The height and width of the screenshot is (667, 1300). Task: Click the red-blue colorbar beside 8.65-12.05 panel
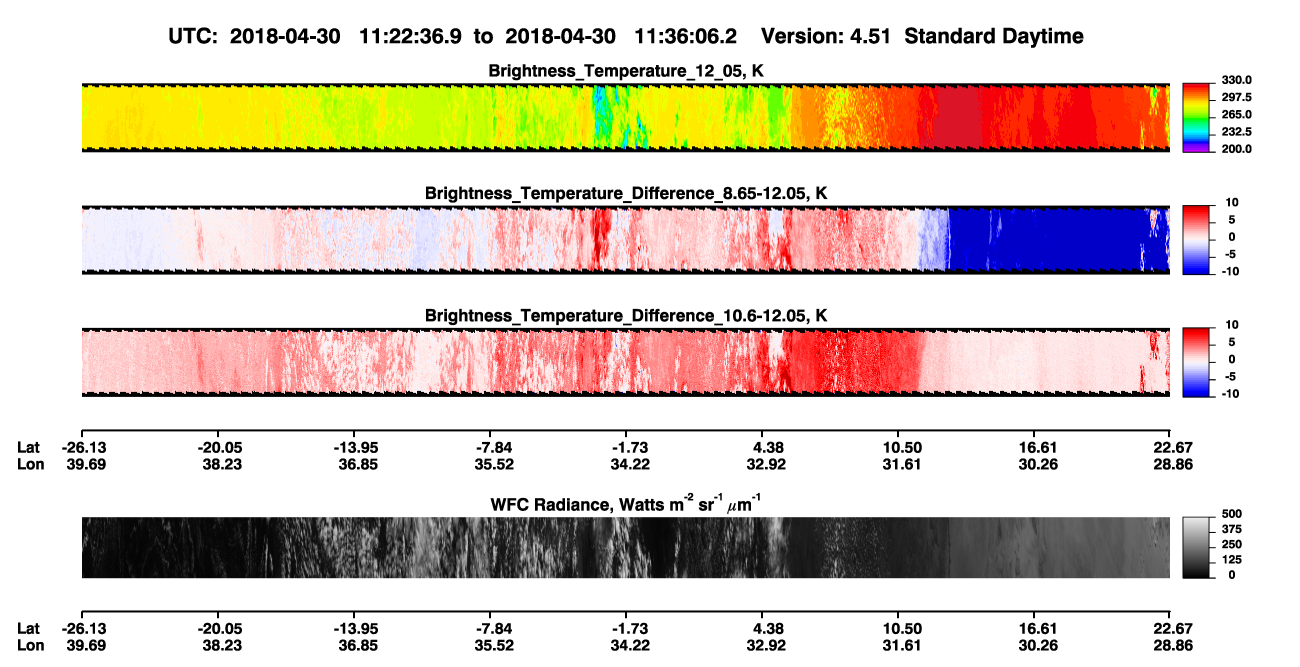point(1195,239)
